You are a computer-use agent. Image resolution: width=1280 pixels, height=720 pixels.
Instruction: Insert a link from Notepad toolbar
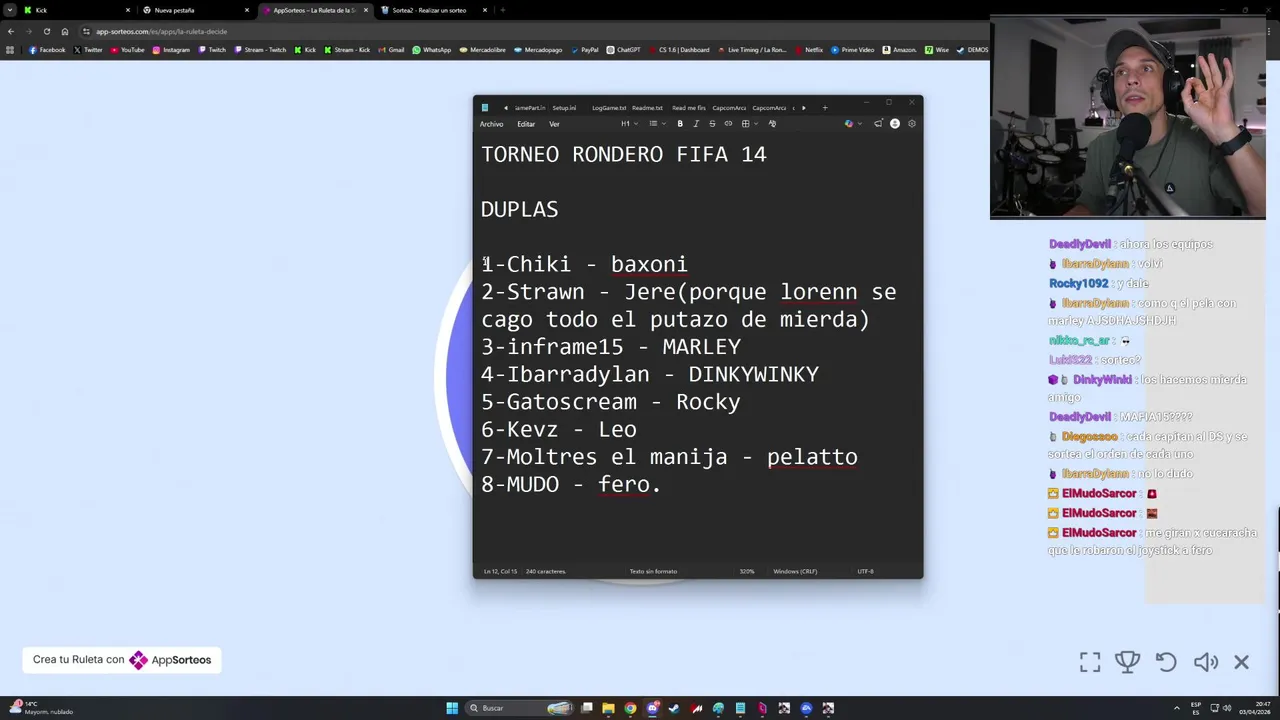click(x=728, y=124)
